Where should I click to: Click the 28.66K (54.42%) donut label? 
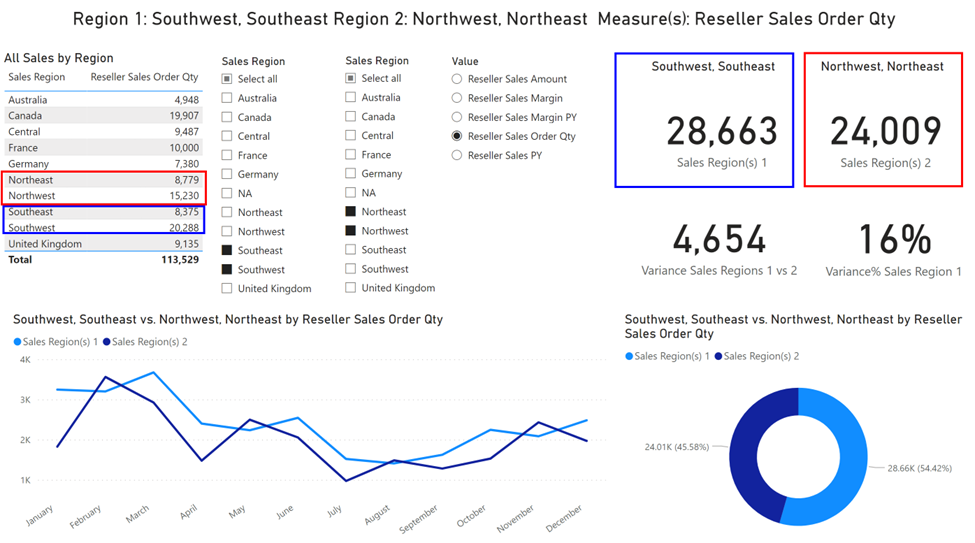tap(920, 468)
